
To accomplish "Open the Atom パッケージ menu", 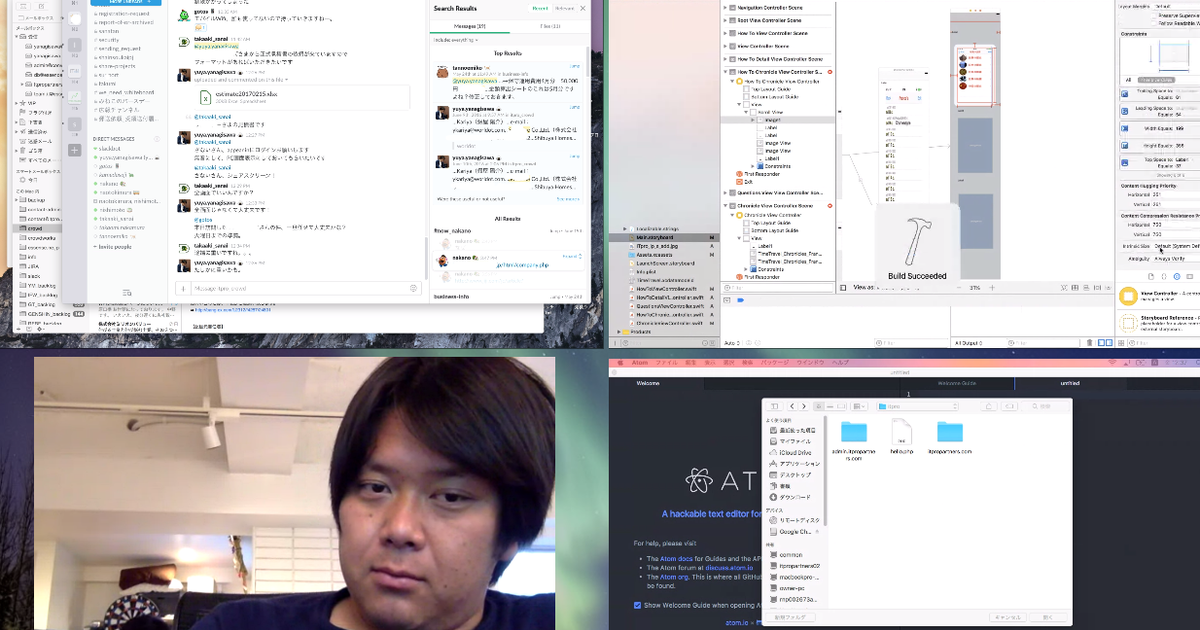I will point(775,362).
